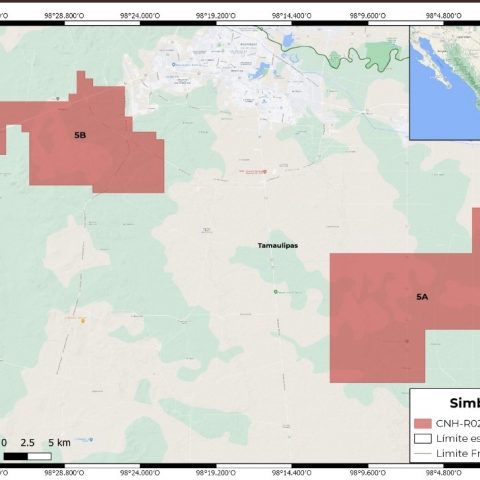Click the 5B block label
The width and height of the screenshot is (480, 480).
[80, 135]
